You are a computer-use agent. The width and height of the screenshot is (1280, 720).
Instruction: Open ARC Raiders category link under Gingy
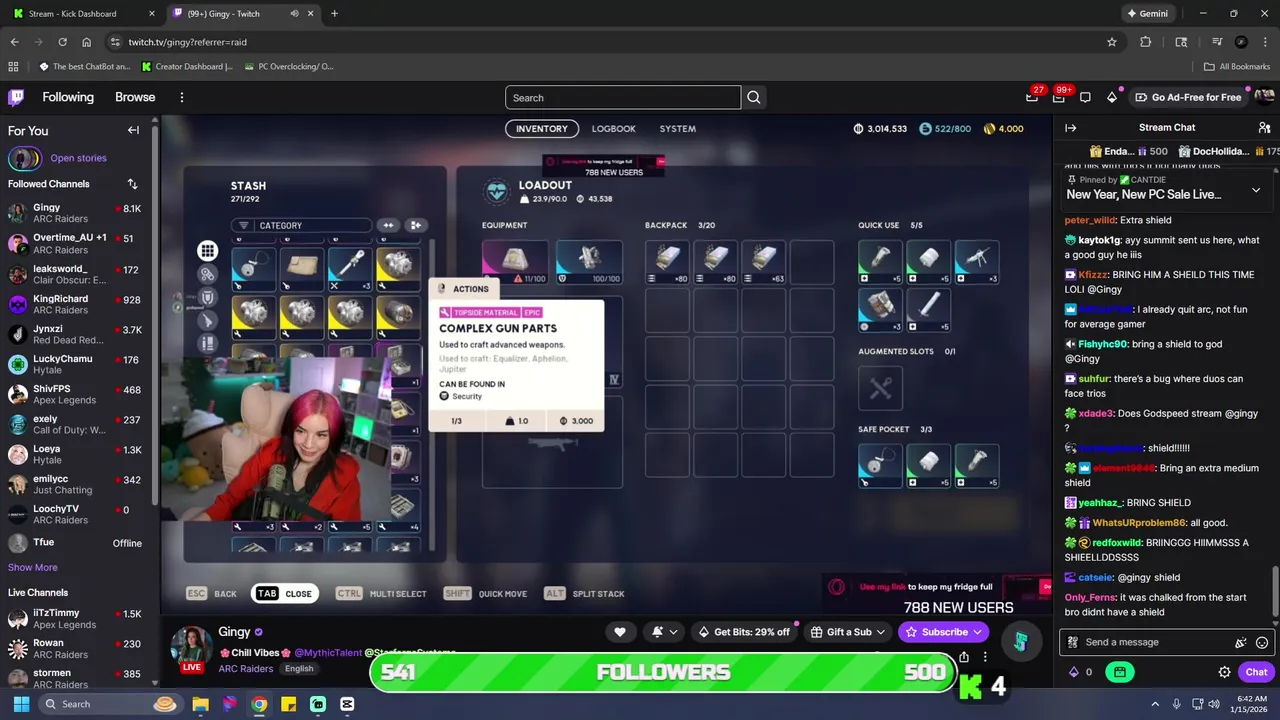[245, 668]
